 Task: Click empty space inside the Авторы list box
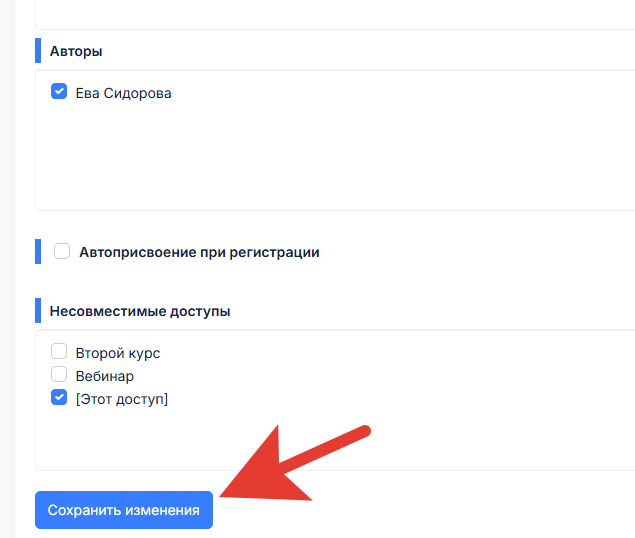[330, 160]
